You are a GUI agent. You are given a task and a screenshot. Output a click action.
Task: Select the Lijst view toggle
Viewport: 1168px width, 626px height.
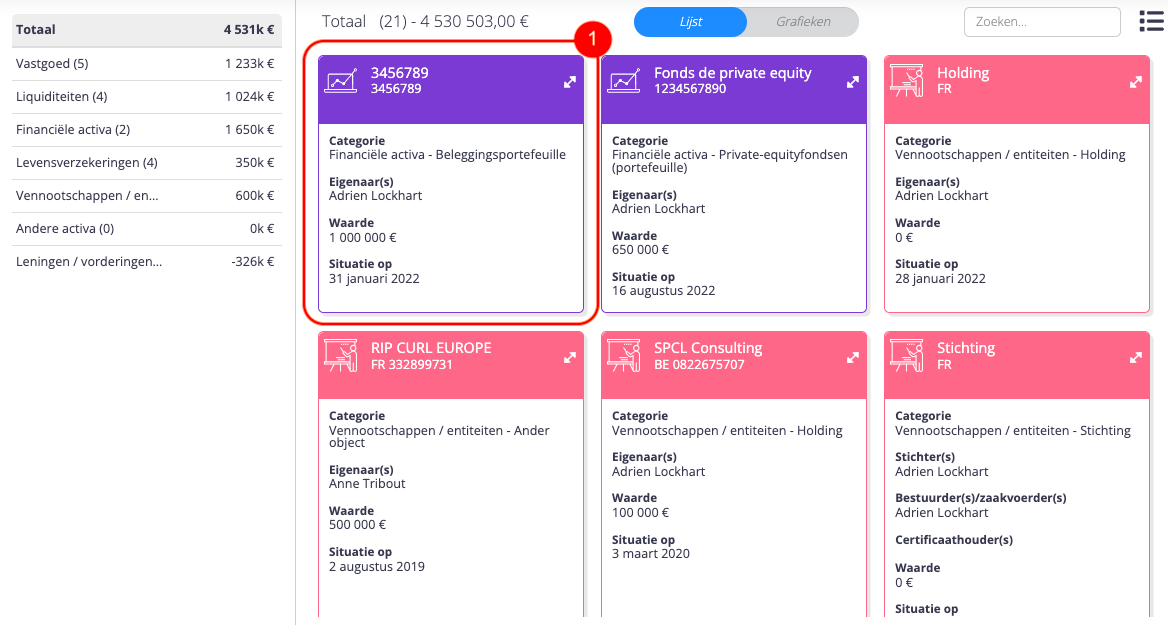click(691, 21)
